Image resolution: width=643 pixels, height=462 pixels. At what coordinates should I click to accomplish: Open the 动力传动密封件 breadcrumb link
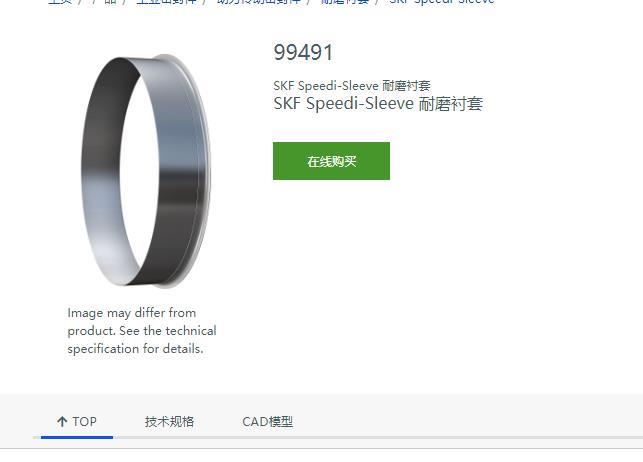pos(258,2)
